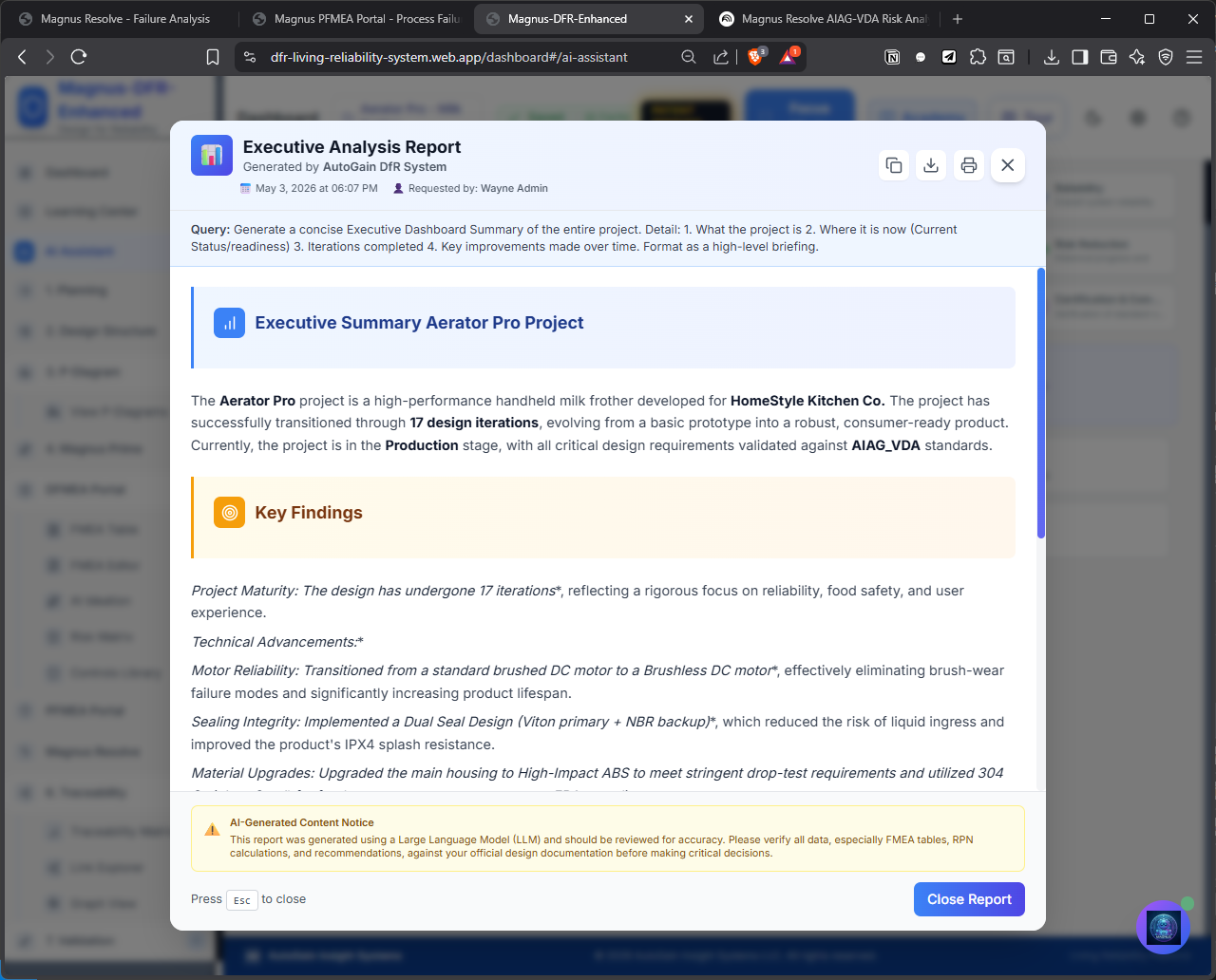Image resolution: width=1216 pixels, height=980 pixels.
Task: Click the Executive Analysis Report colorful icon
Action: (212, 155)
